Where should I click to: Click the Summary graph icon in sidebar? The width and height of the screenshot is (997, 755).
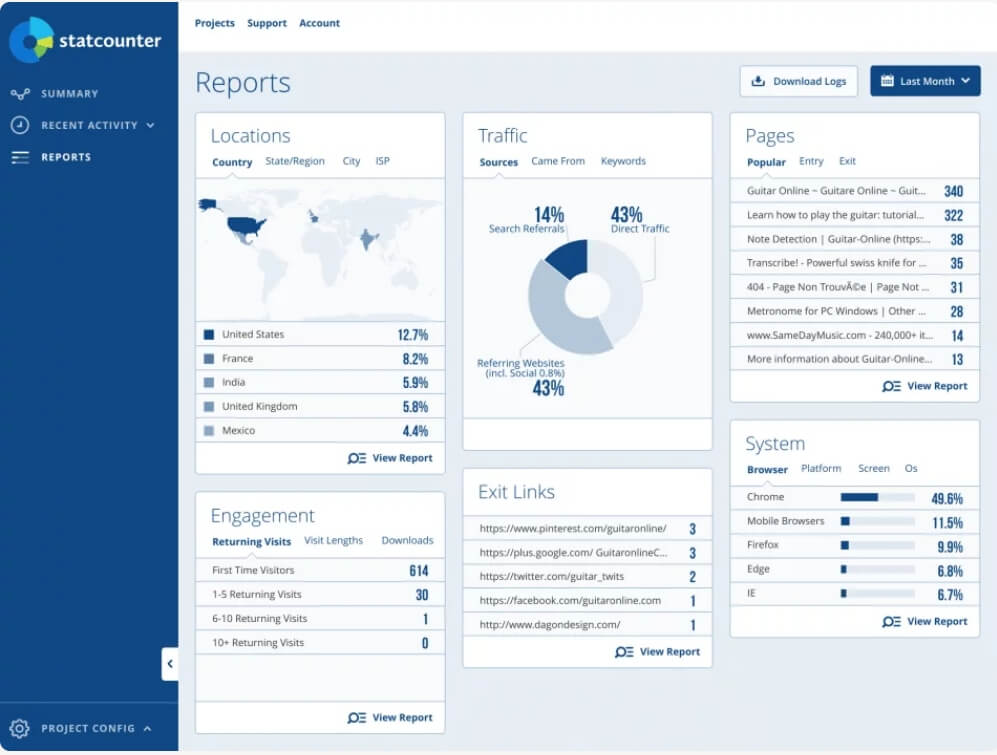(20, 94)
